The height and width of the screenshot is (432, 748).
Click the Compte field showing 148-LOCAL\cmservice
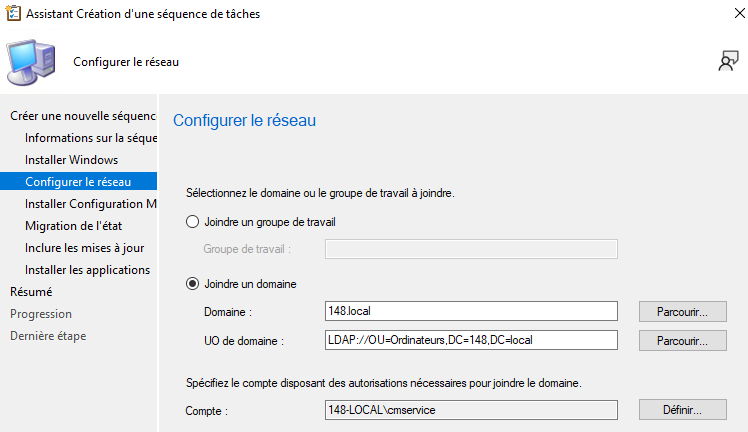click(x=471, y=410)
